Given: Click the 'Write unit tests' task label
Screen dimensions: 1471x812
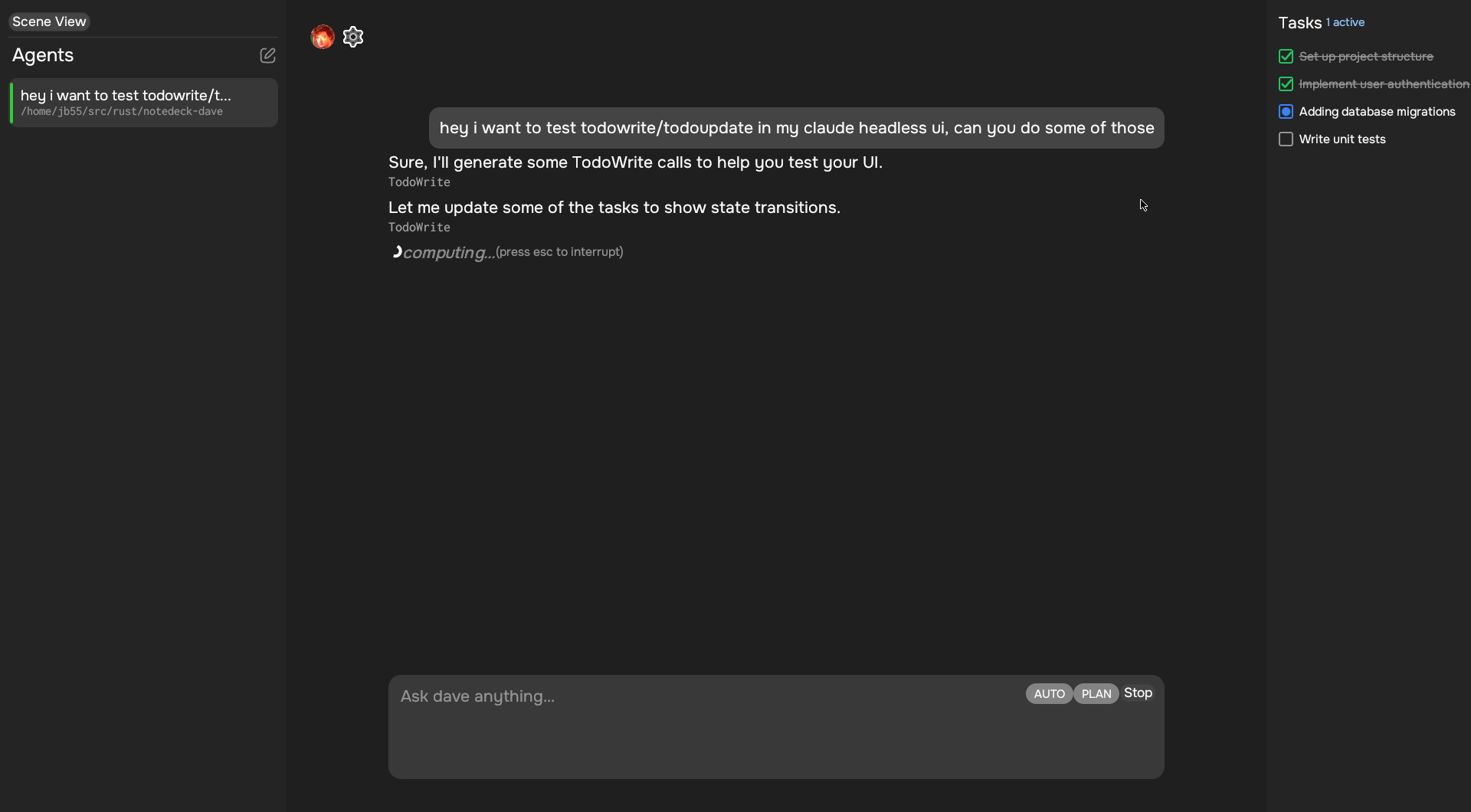Looking at the screenshot, I should coord(1342,139).
